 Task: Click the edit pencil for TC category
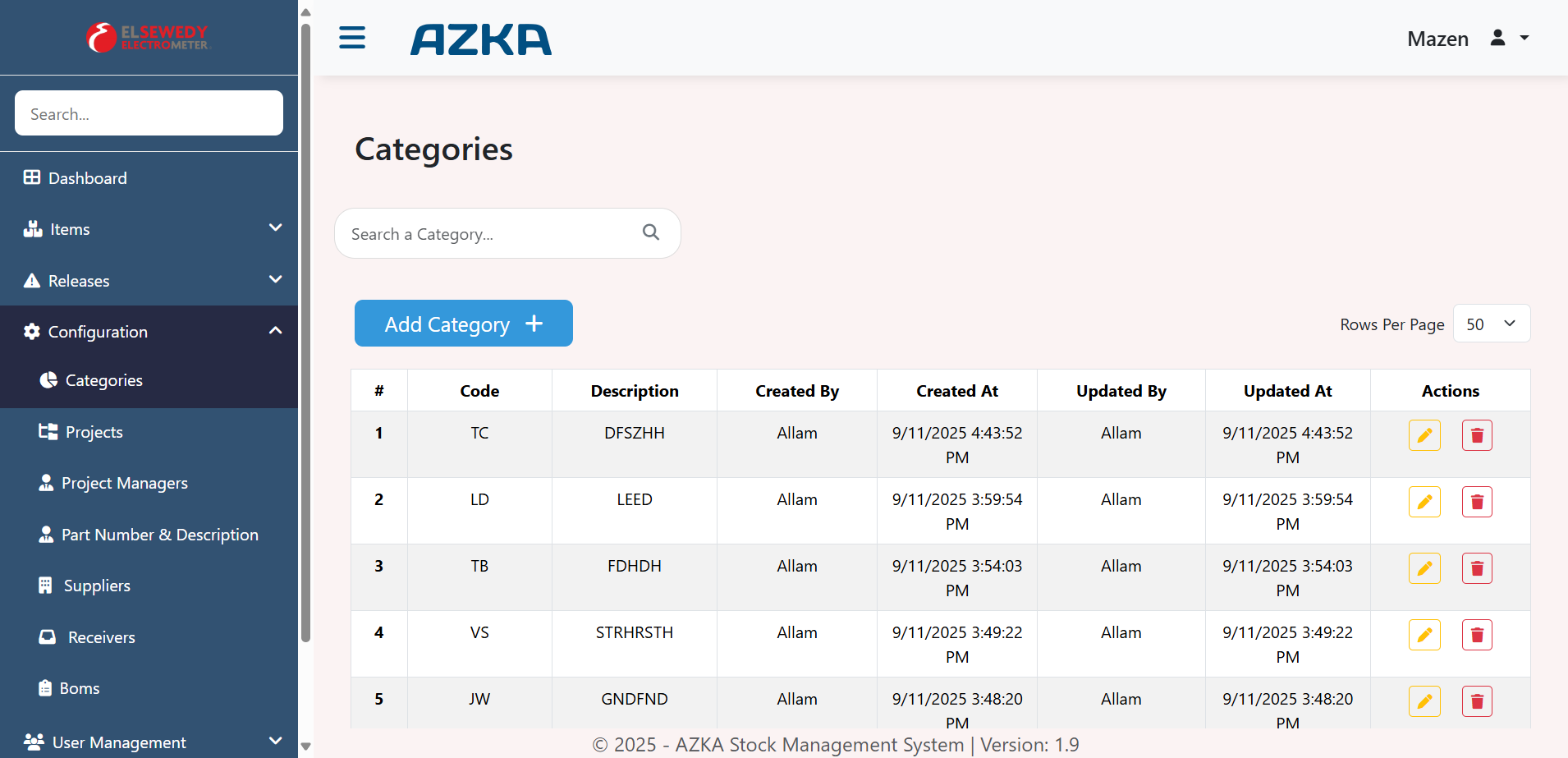point(1424,435)
